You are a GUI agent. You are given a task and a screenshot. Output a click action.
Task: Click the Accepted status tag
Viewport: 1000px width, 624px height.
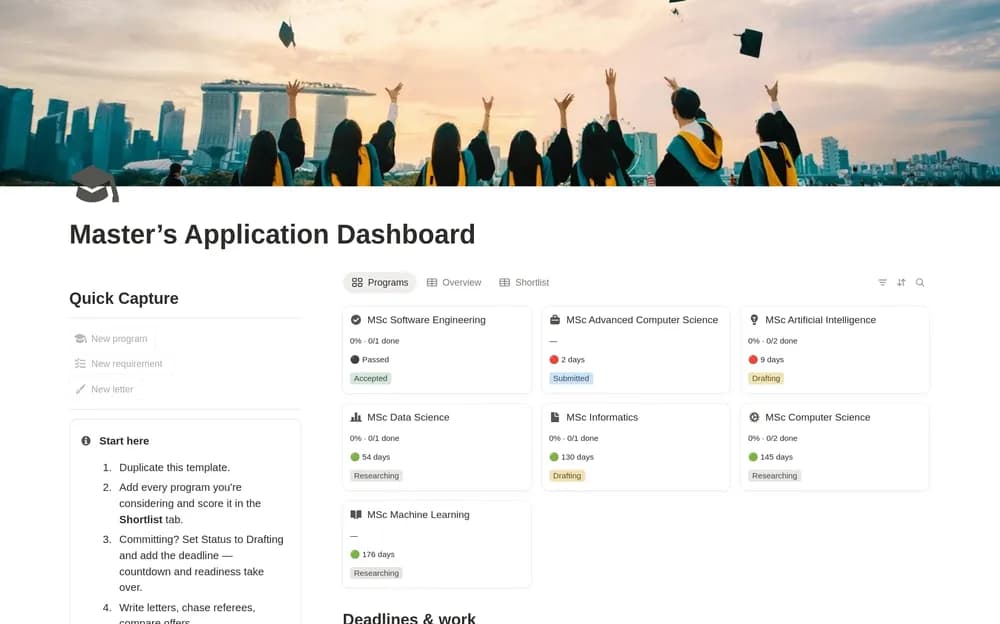pyautogui.click(x=371, y=378)
